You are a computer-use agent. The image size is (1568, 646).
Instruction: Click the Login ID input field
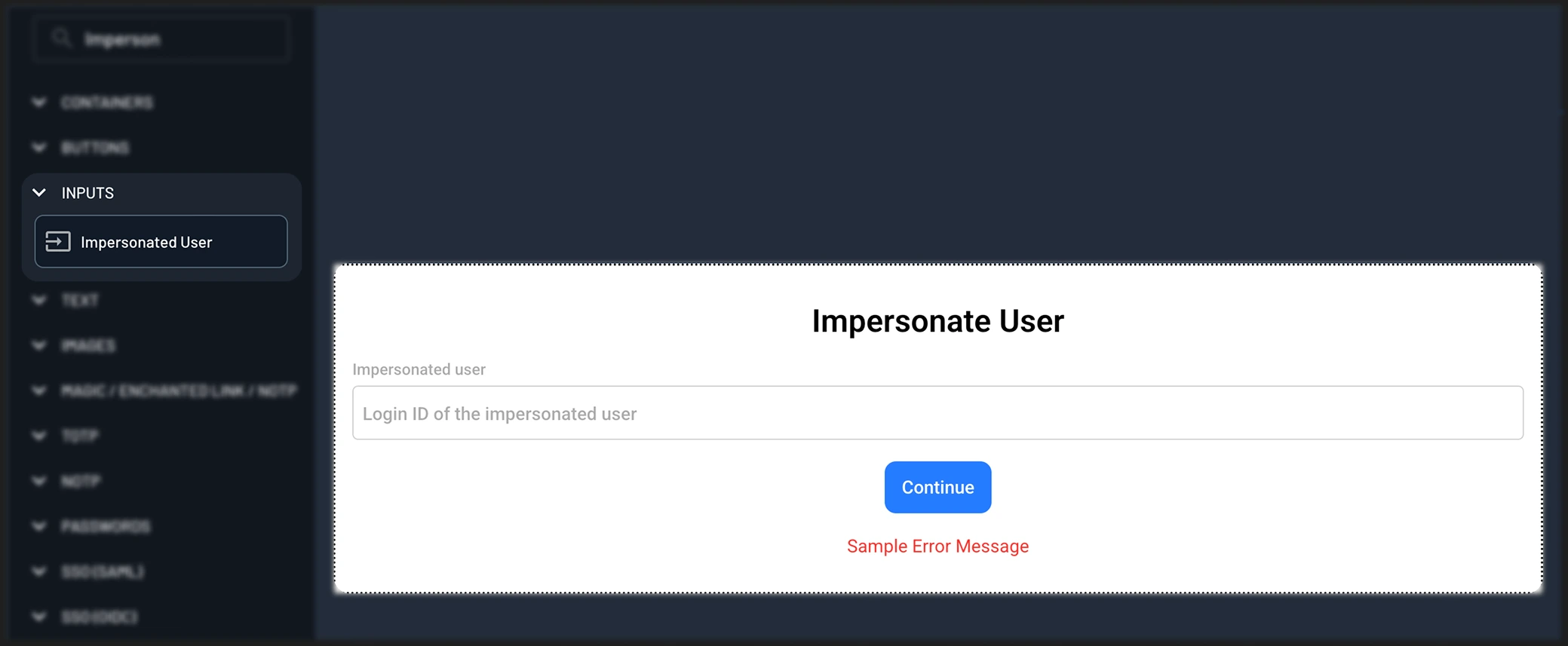point(937,412)
